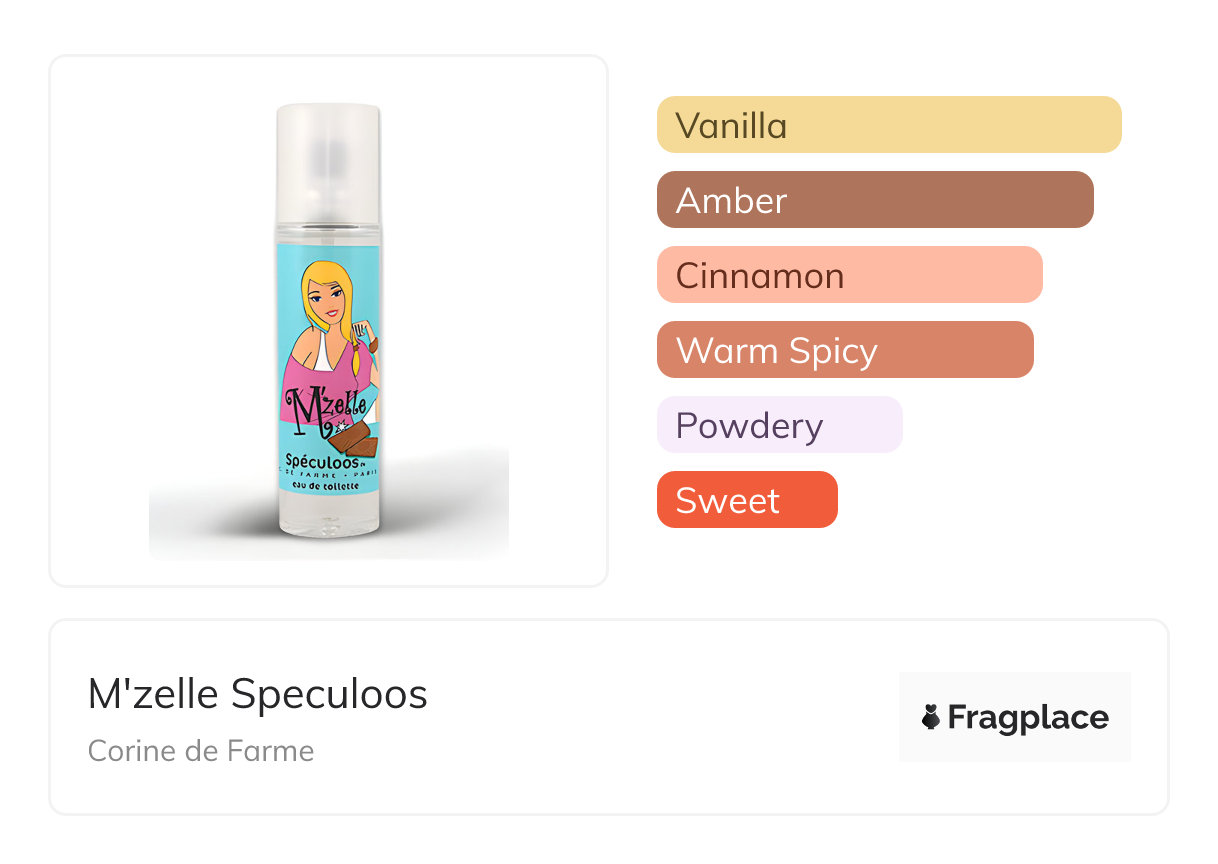Select the Amber accord bar

pyautogui.click(x=875, y=200)
